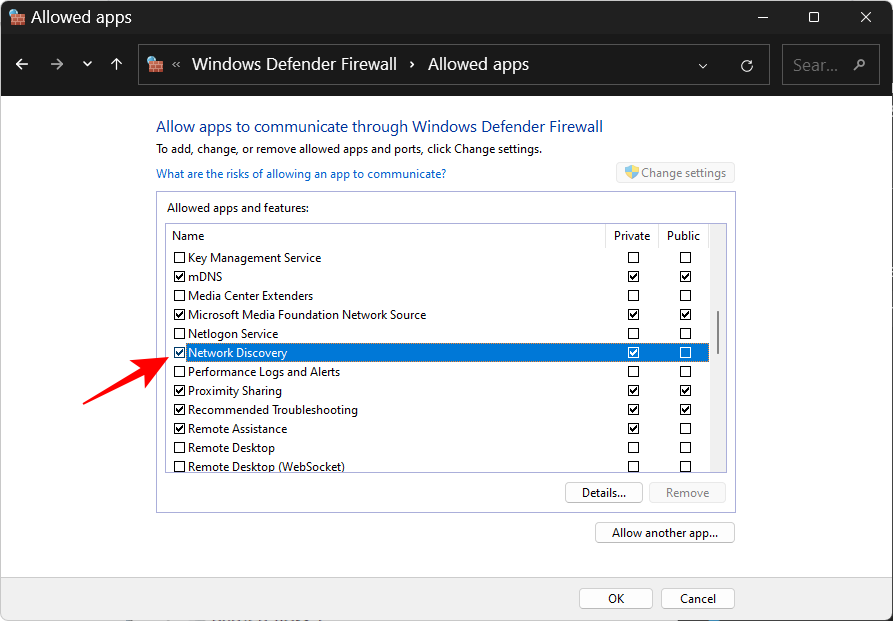Click the shield icon on Change settings
The width and height of the screenshot is (893, 621).
point(630,172)
